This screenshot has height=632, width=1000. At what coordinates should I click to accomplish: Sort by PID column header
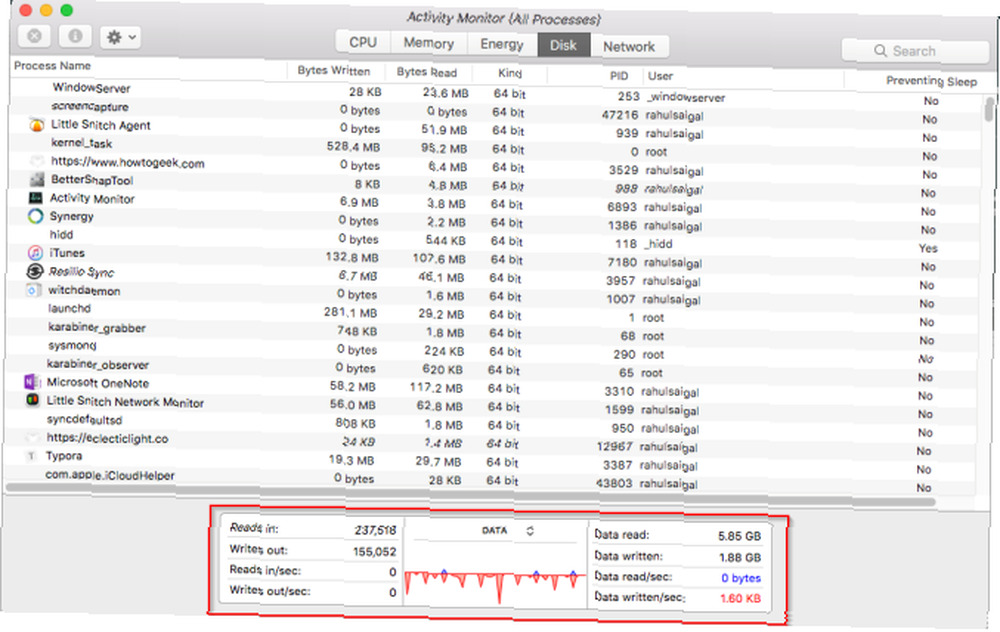619,75
